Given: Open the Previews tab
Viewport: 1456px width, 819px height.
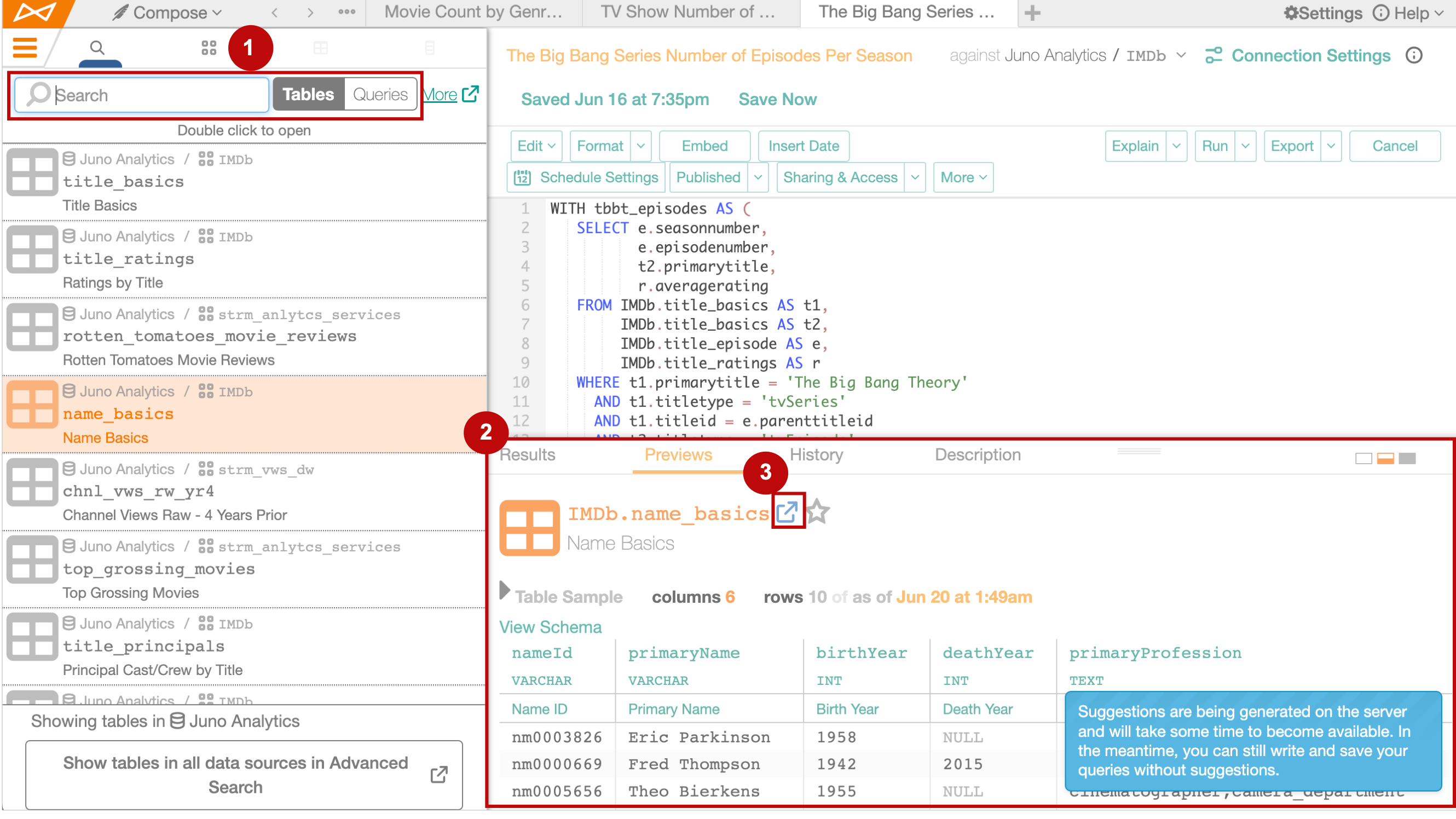Looking at the screenshot, I should pos(678,455).
